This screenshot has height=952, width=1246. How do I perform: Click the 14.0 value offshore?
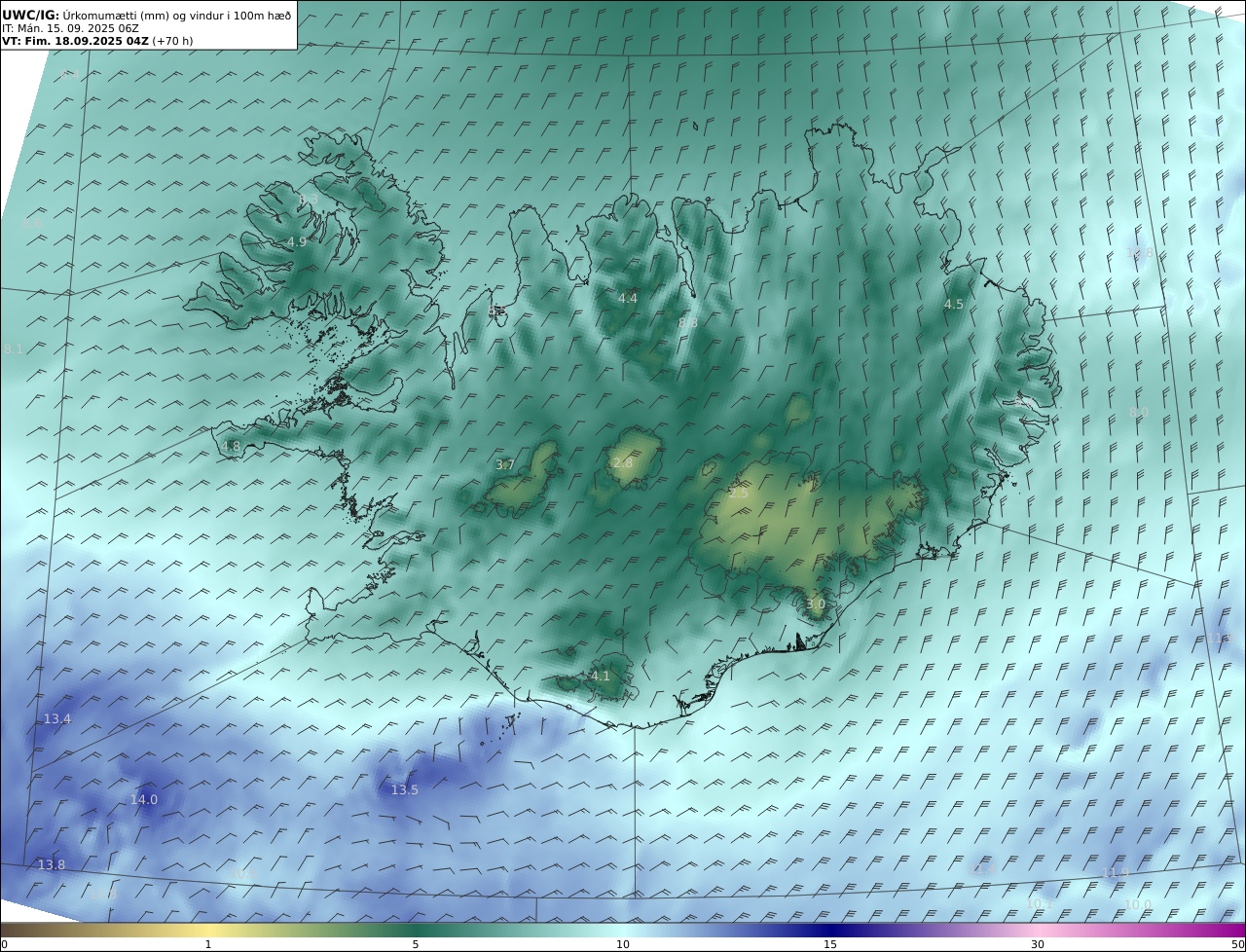[144, 800]
